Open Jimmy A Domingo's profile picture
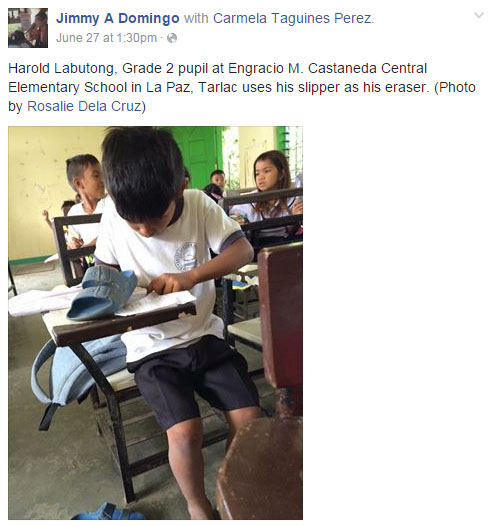Viewport: 493px width, 527px height. coord(28,28)
